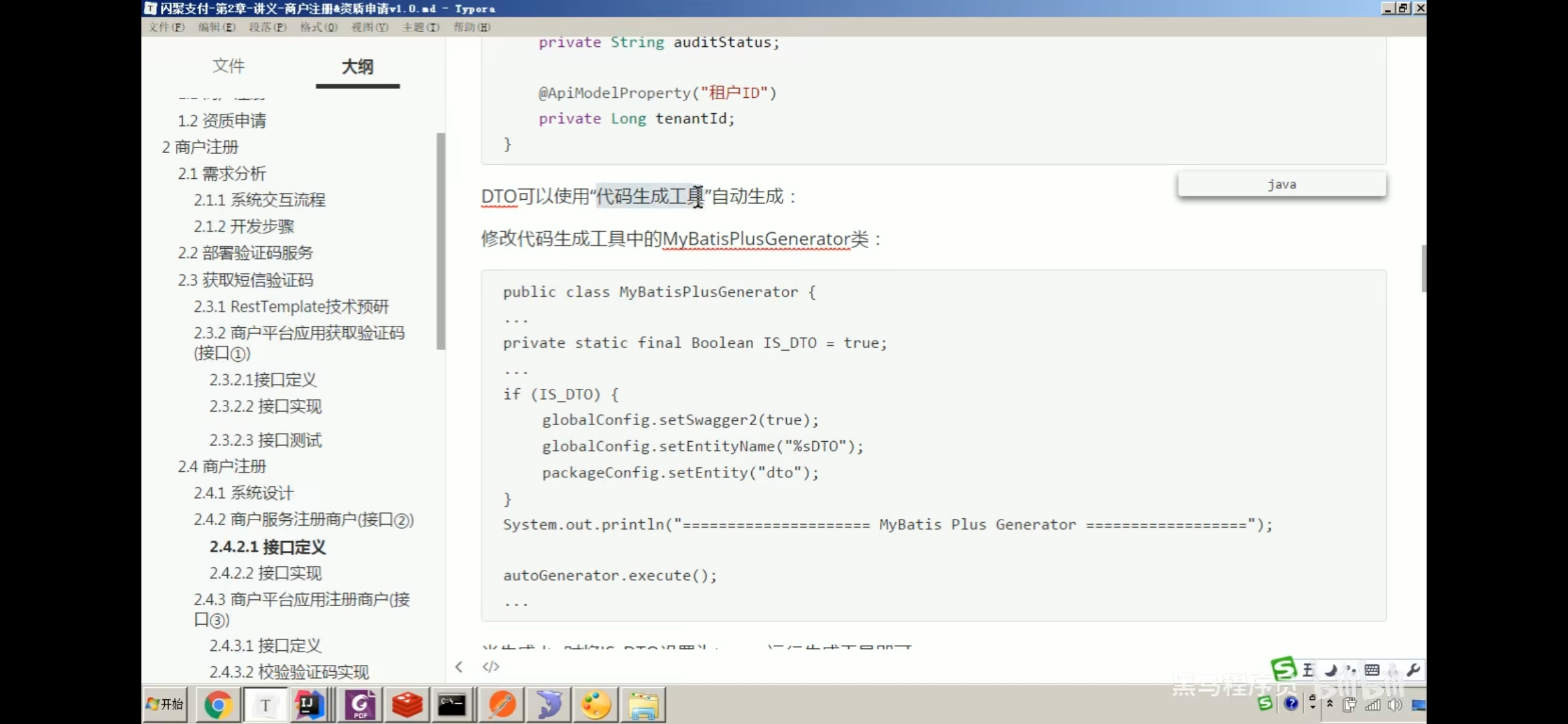Click the 开始 Start button
Viewport: 1568px width, 724px height.
click(x=166, y=704)
